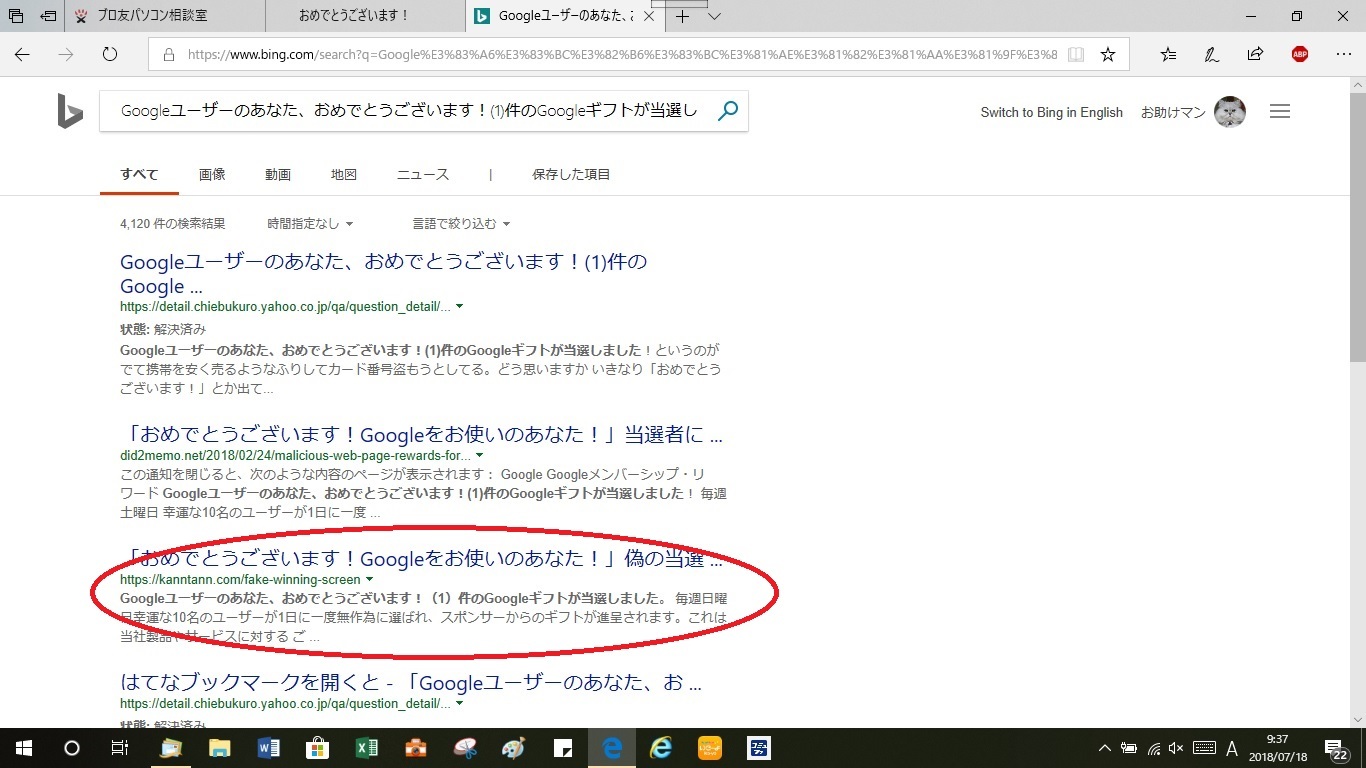
Task: Show tab previews chevron
Action: 714,16
